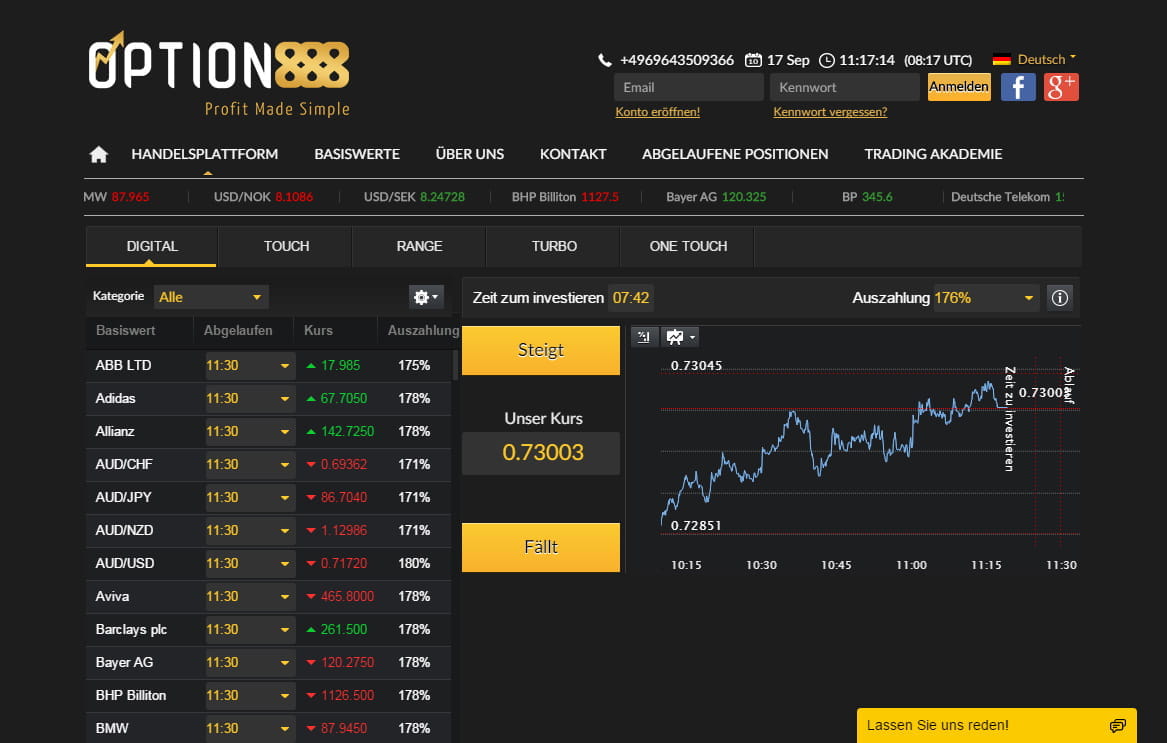Open expiry dropdown for AUD/CHF
The width and height of the screenshot is (1167, 743).
tap(250, 465)
